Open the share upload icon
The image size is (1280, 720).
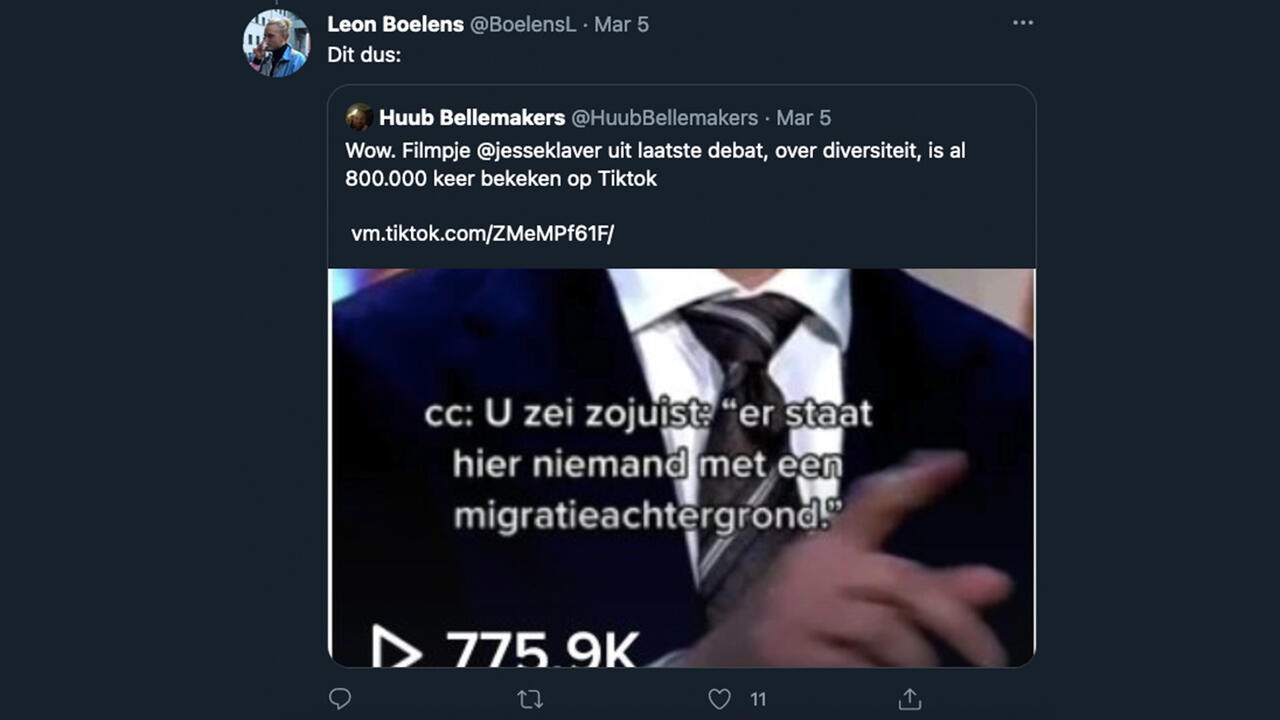[909, 698]
